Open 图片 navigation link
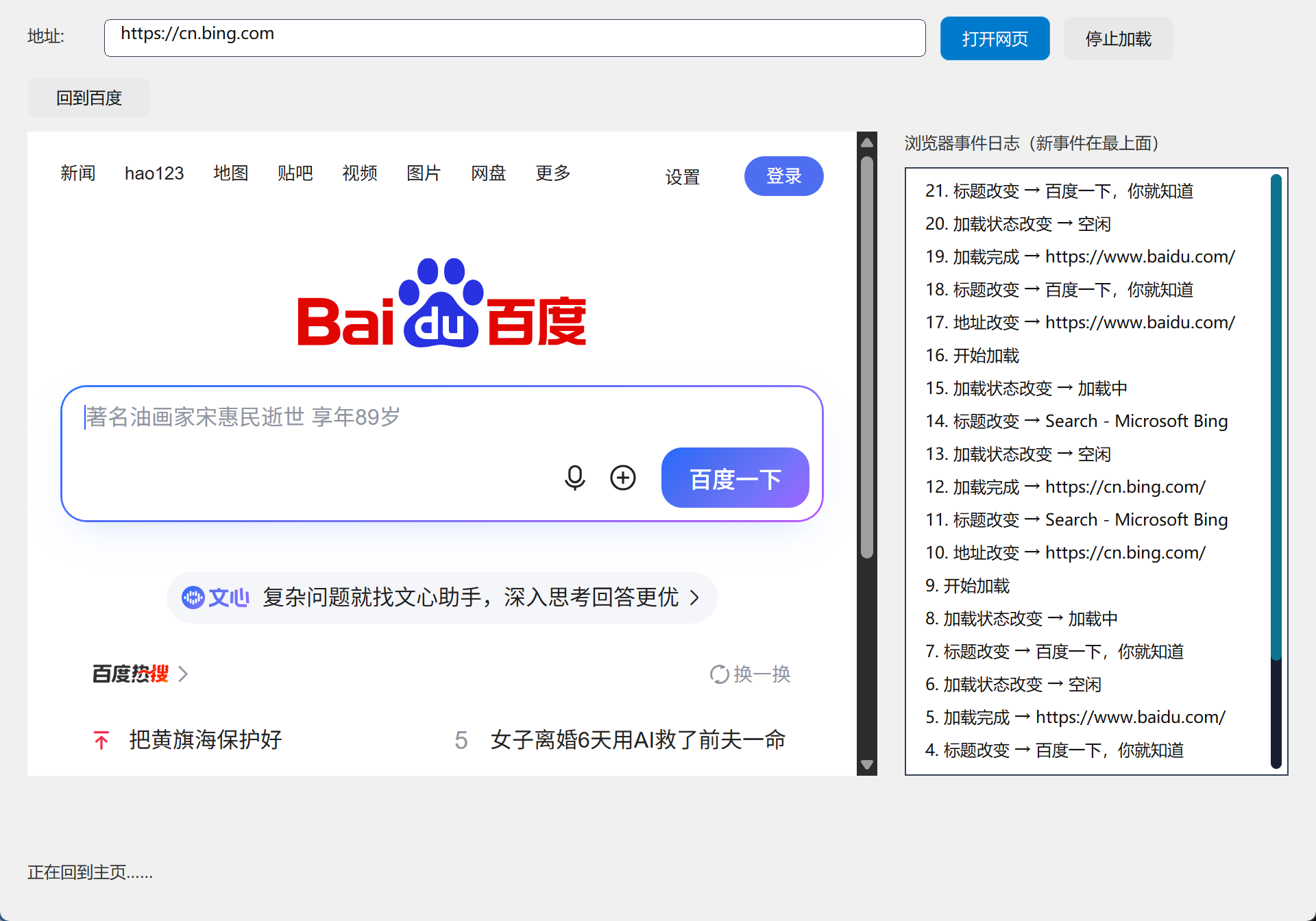1316x921 pixels. 424,173
